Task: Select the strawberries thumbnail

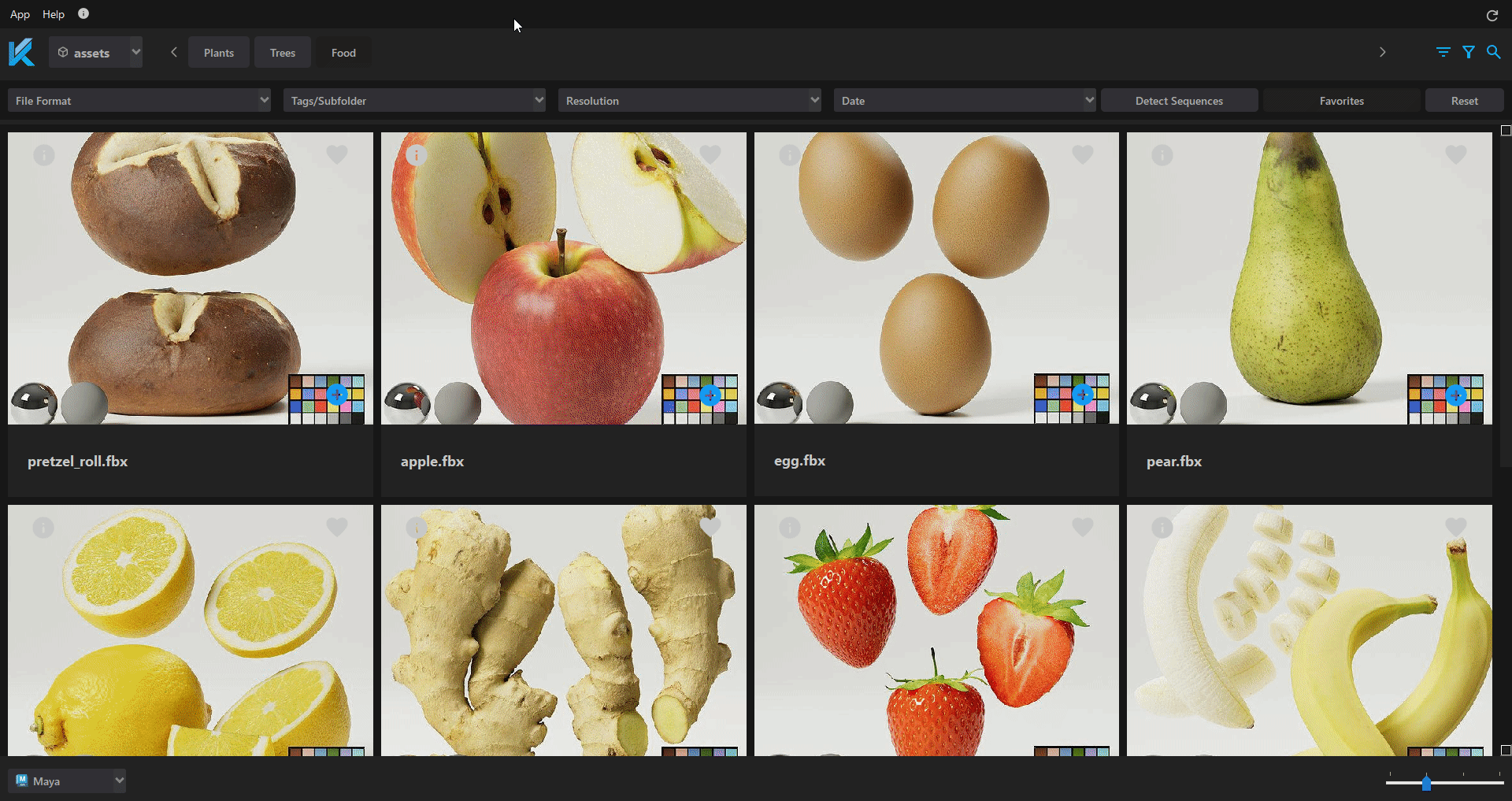Action: (936, 630)
